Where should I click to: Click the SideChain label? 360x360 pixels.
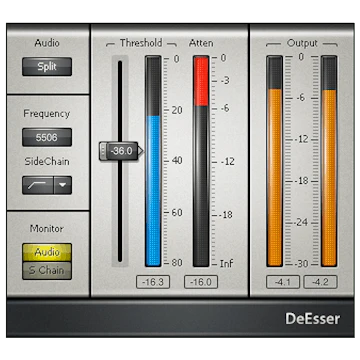(47, 162)
